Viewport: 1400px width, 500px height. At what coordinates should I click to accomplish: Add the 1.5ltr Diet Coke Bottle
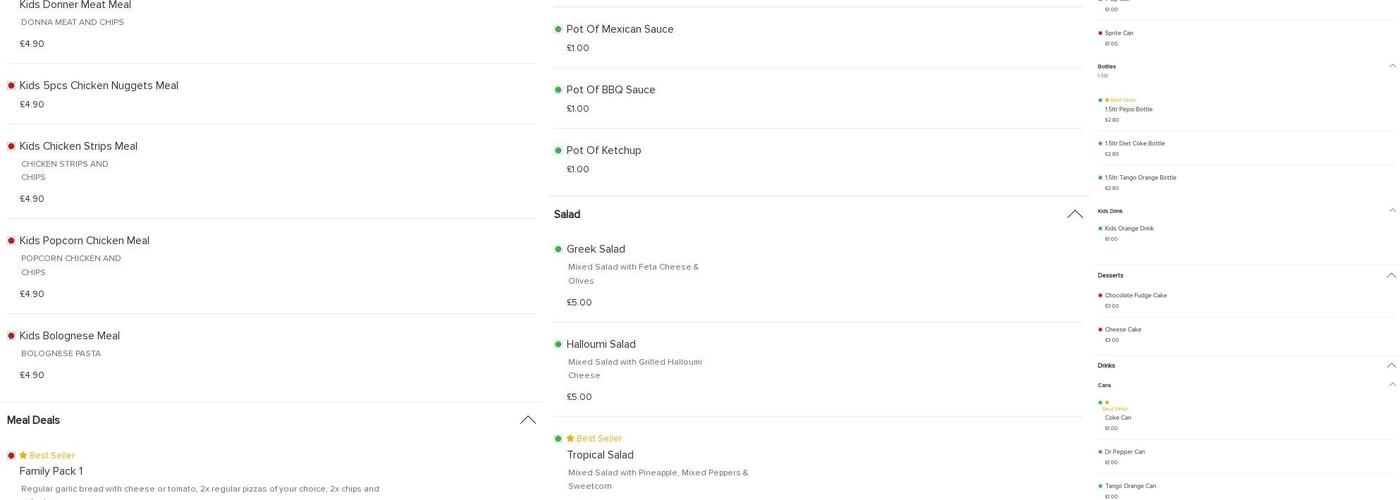point(1134,144)
